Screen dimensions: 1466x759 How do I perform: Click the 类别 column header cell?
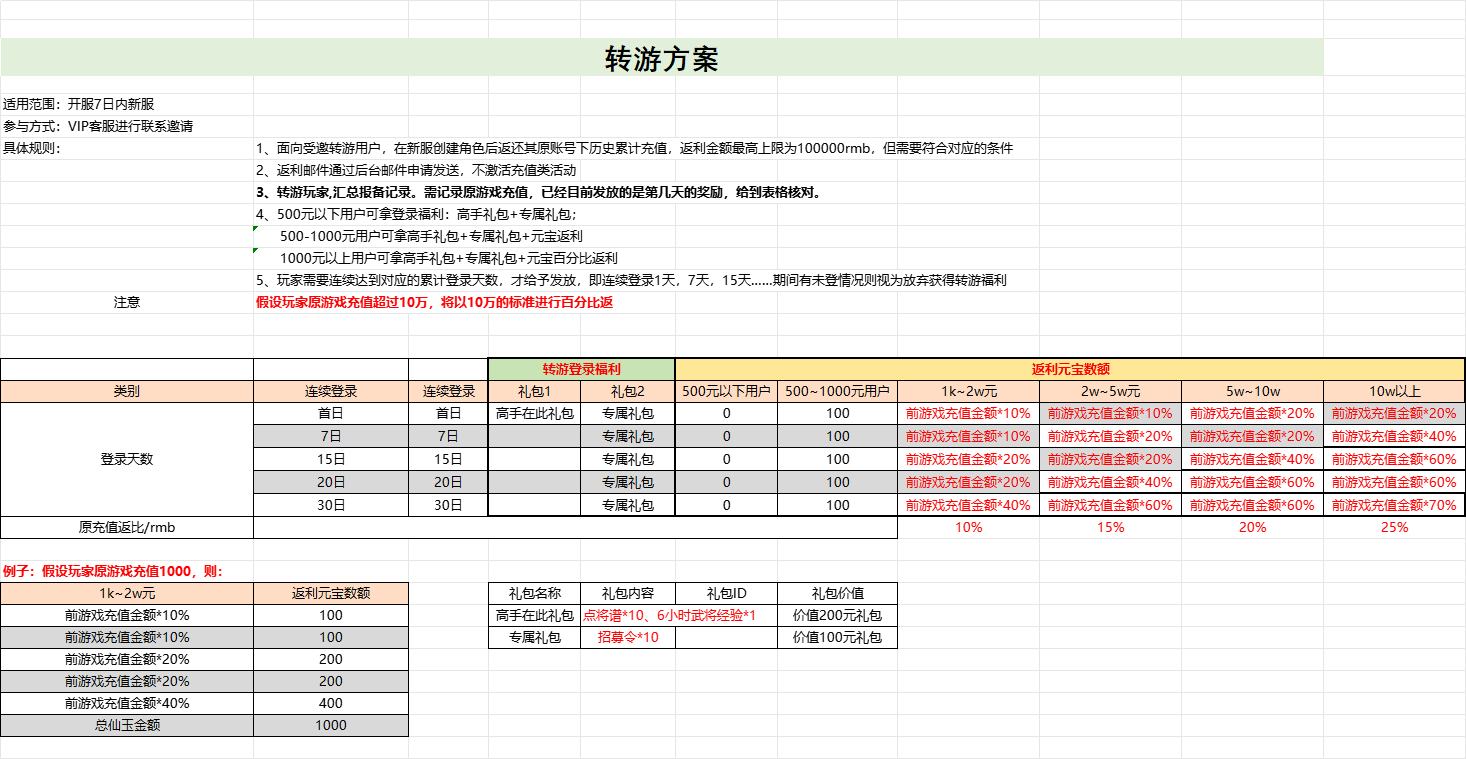pyautogui.click(x=127, y=391)
